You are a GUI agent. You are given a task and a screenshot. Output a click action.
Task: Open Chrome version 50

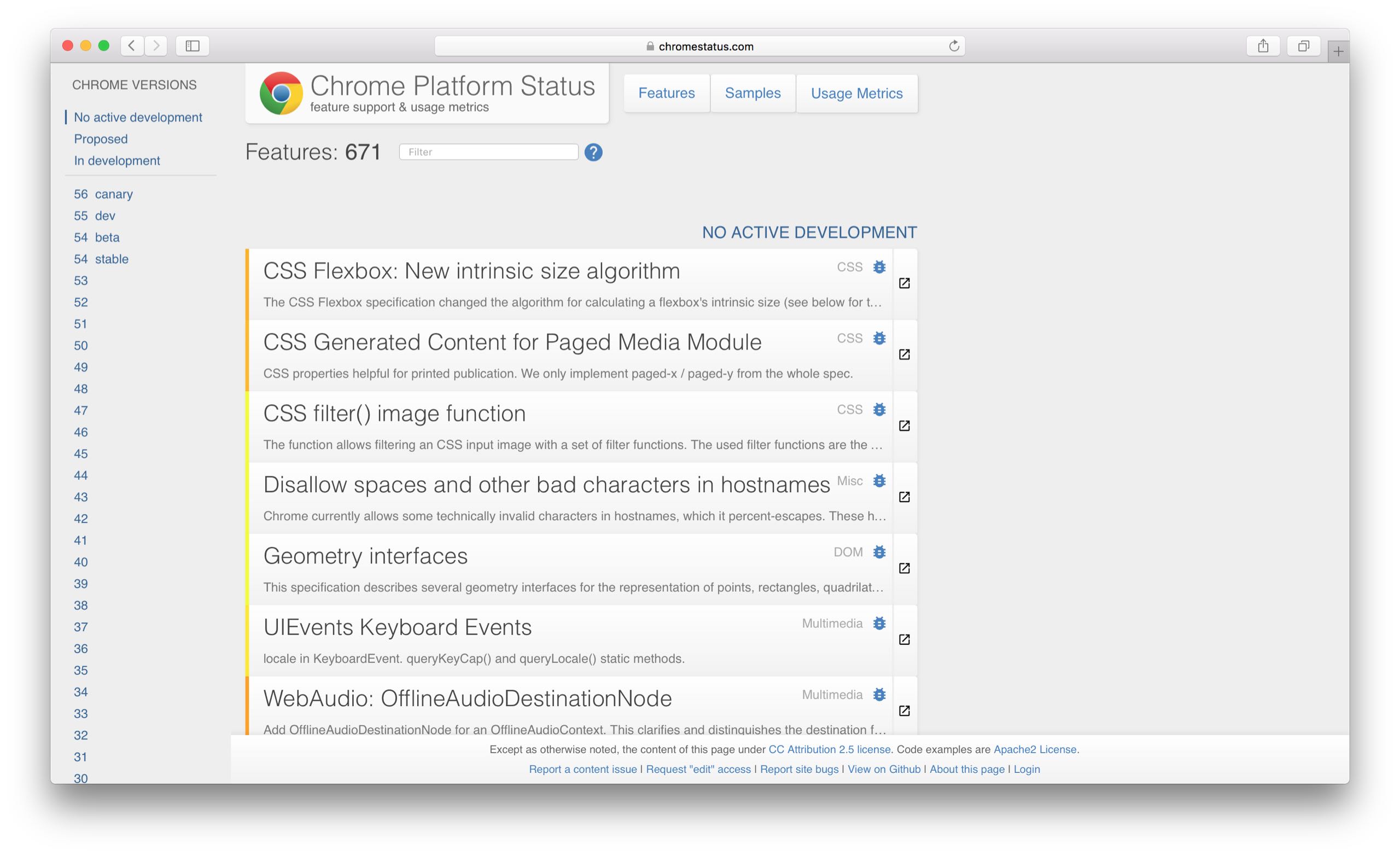click(81, 345)
